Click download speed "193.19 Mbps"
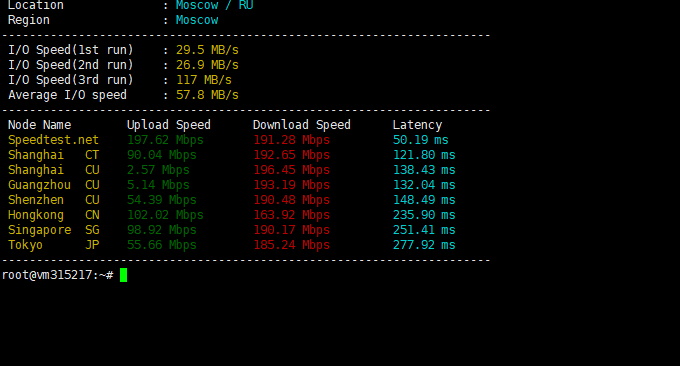The width and height of the screenshot is (680, 366). click(291, 185)
